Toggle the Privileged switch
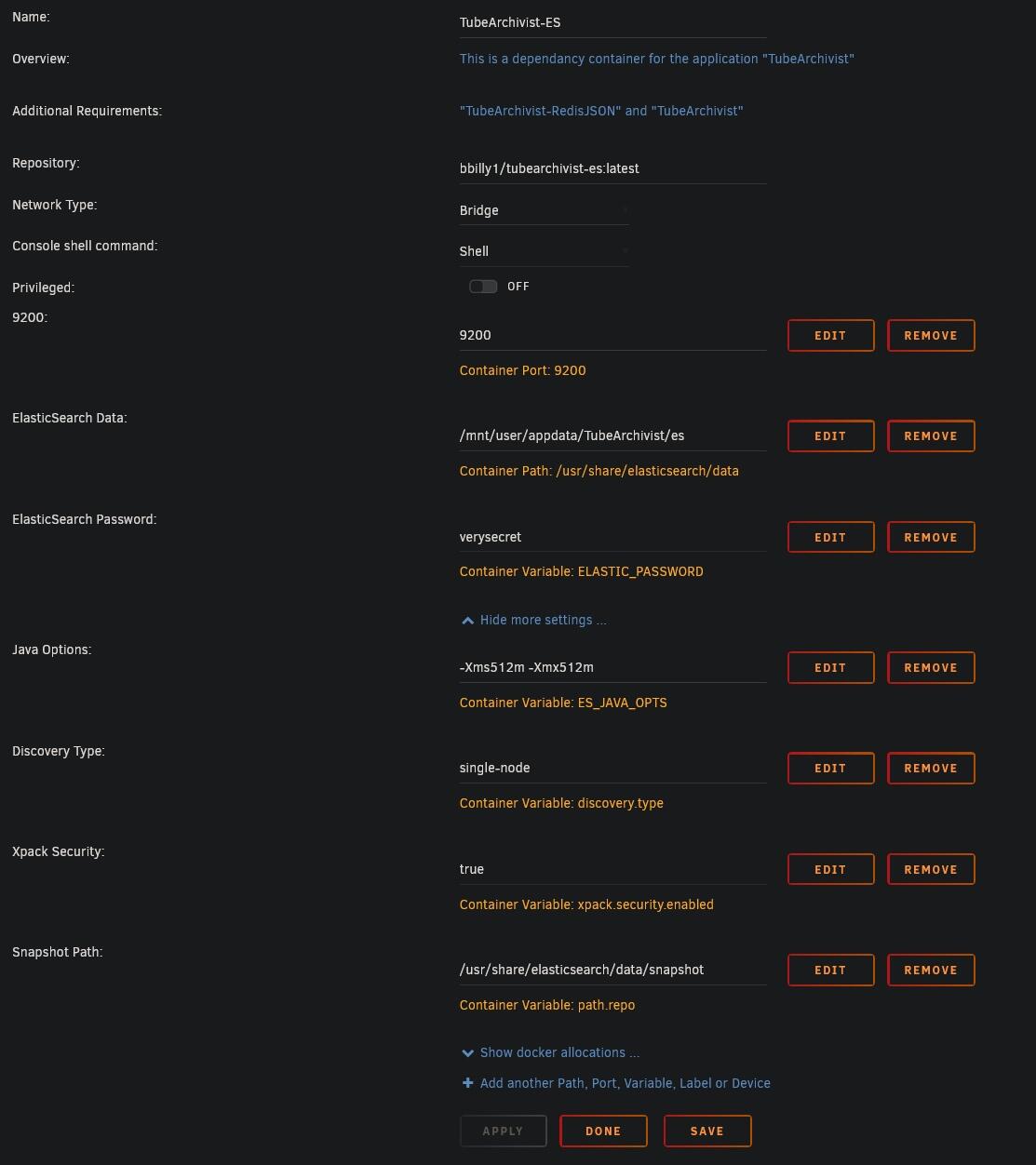The width and height of the screenshot is (1036, 1165). (x=483, y=287)
